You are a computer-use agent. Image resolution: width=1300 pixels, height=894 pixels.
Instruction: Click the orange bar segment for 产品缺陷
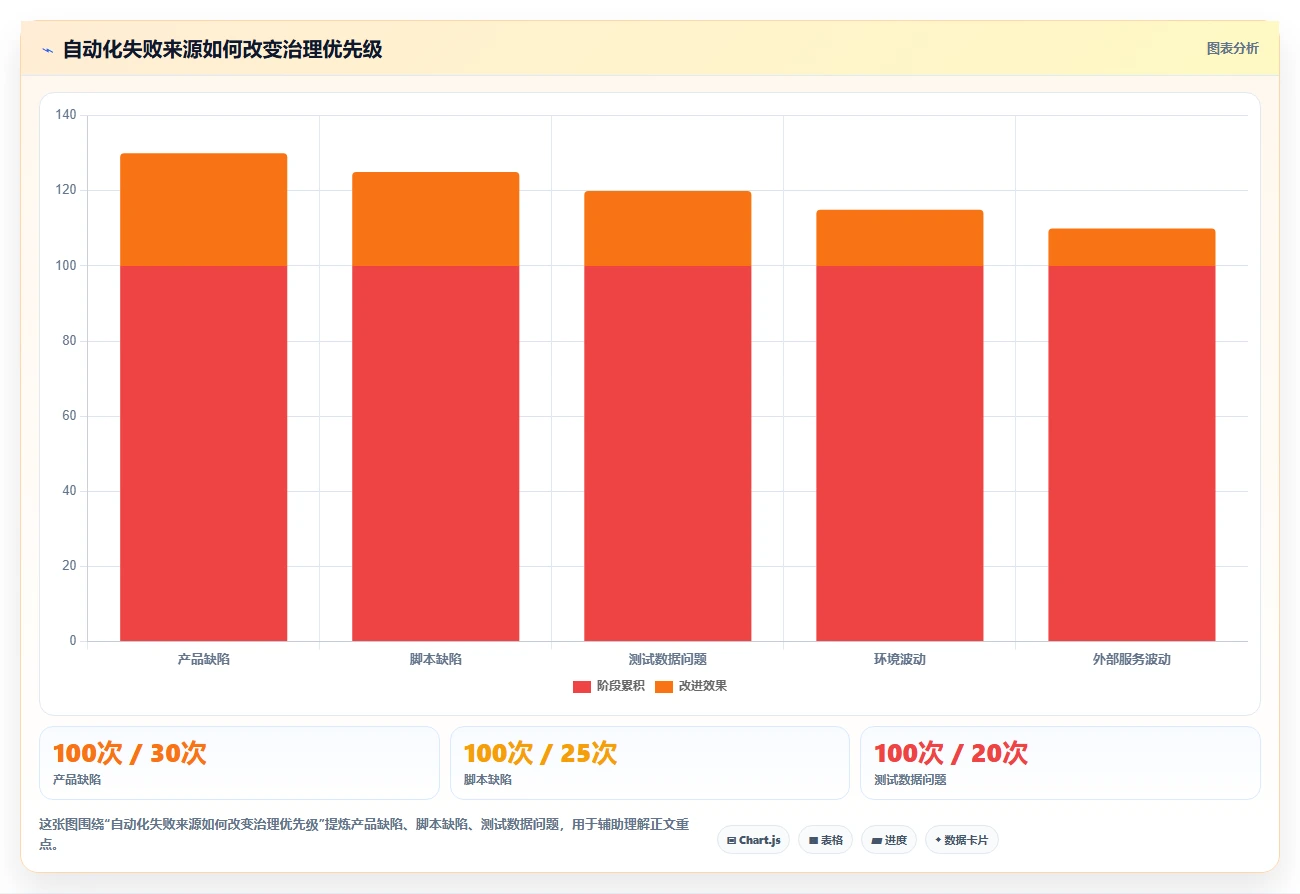coord(204,210)
